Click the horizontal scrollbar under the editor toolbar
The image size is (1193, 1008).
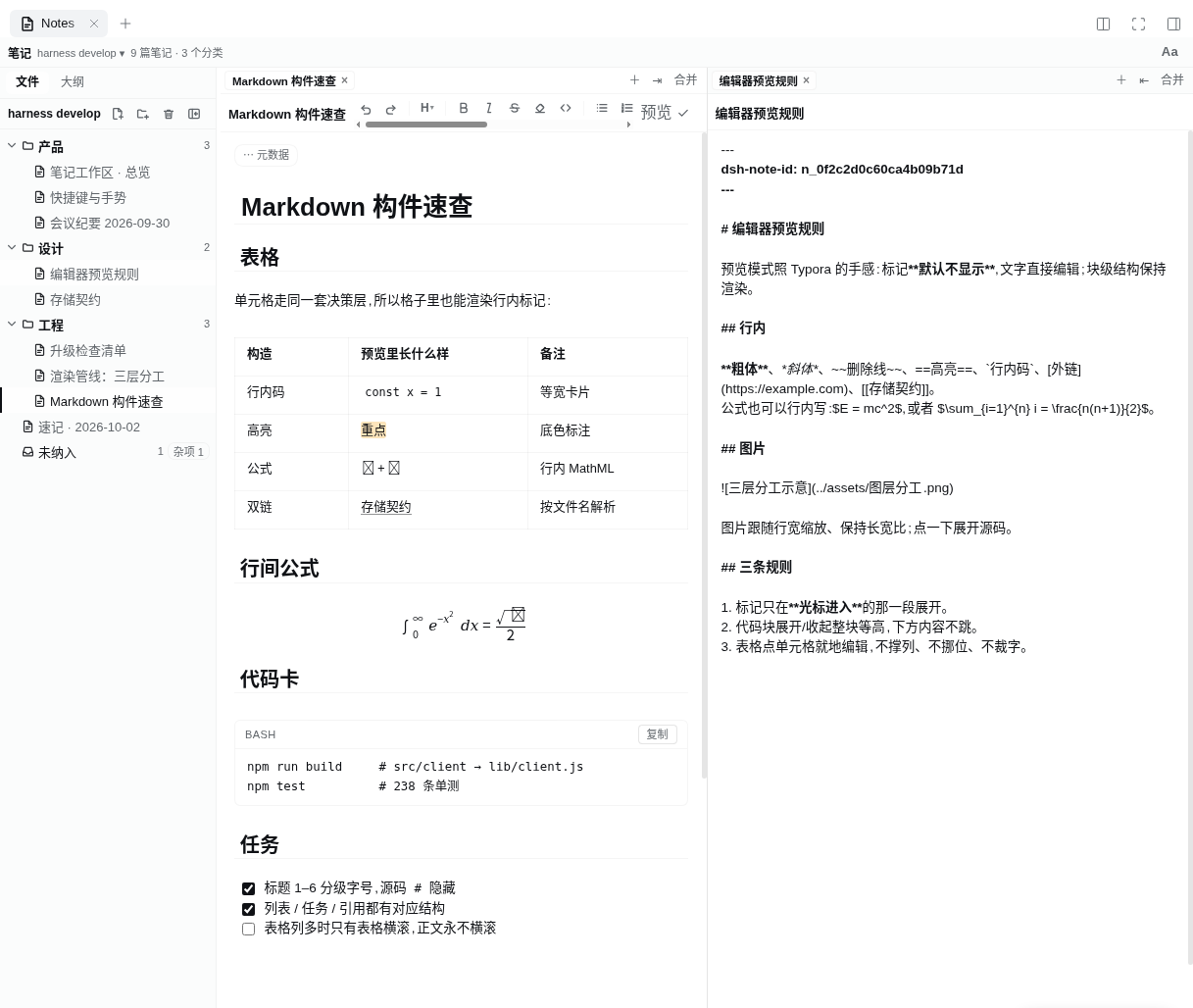(x=425, y=125)
